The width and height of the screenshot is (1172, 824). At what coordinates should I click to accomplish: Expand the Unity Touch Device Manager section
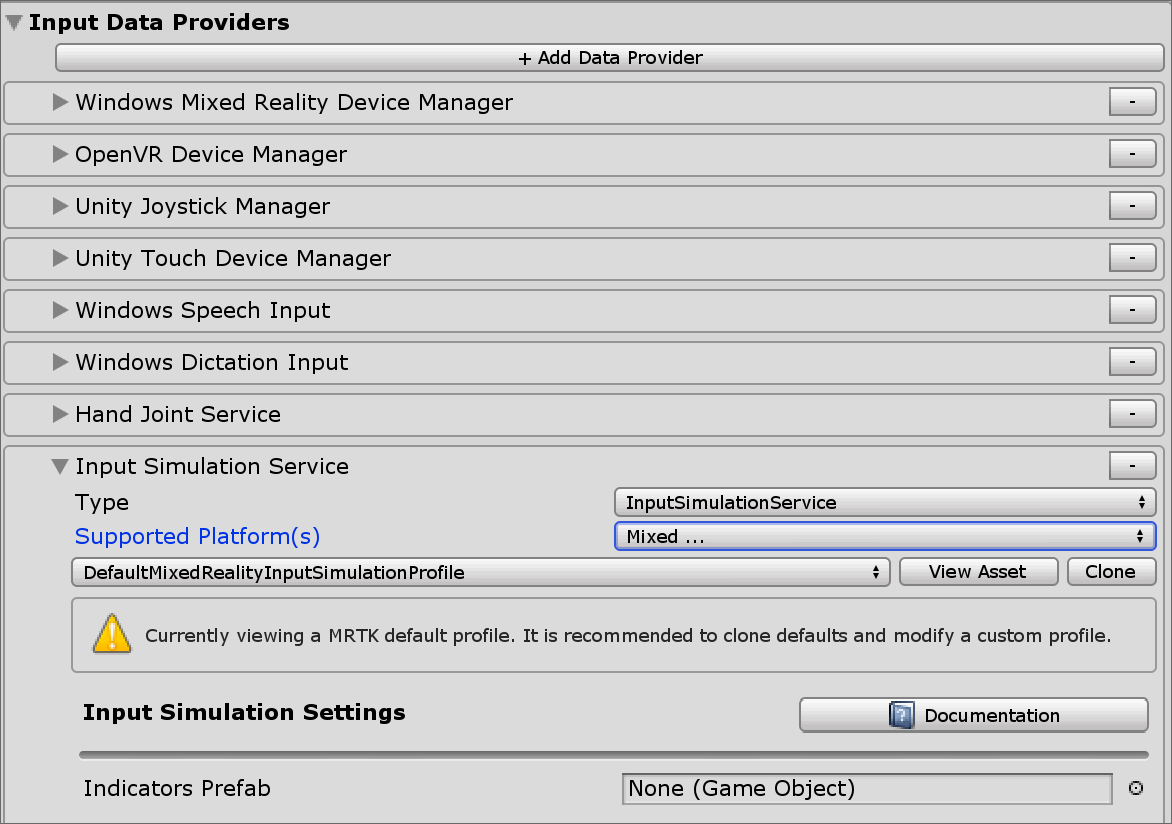tap(60, 258)
